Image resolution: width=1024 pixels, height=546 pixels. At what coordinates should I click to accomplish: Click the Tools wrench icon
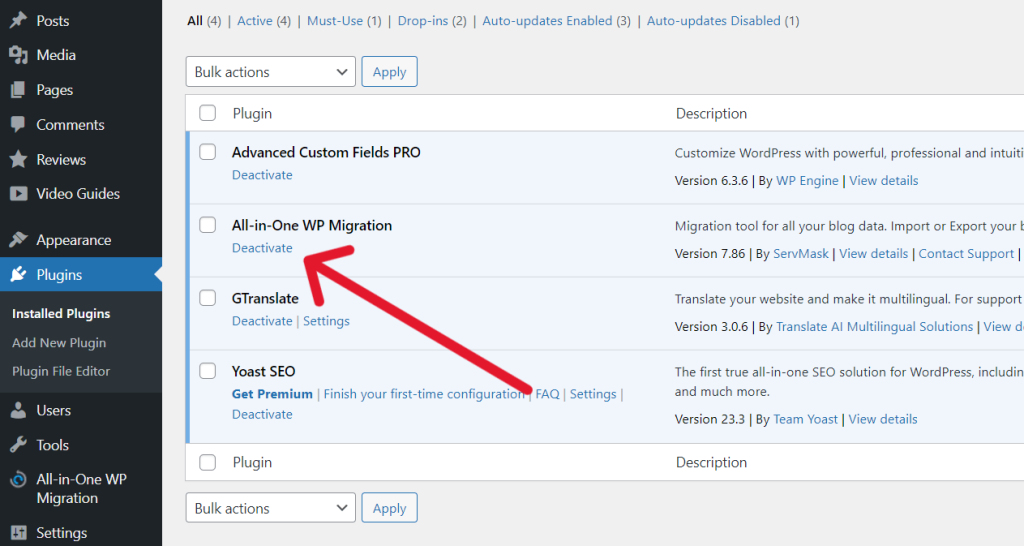tap(18, 445)
